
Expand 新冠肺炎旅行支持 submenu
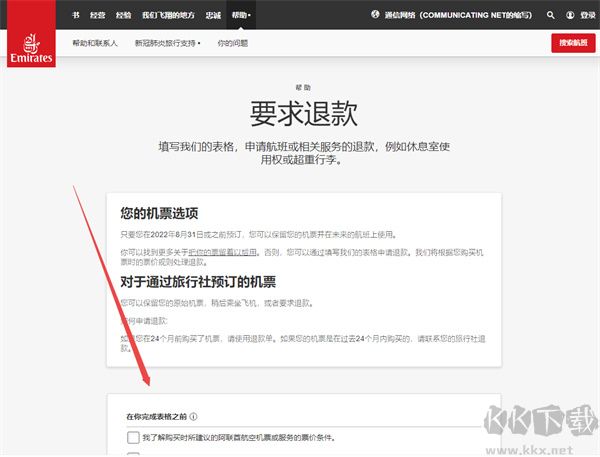point(168,43)
